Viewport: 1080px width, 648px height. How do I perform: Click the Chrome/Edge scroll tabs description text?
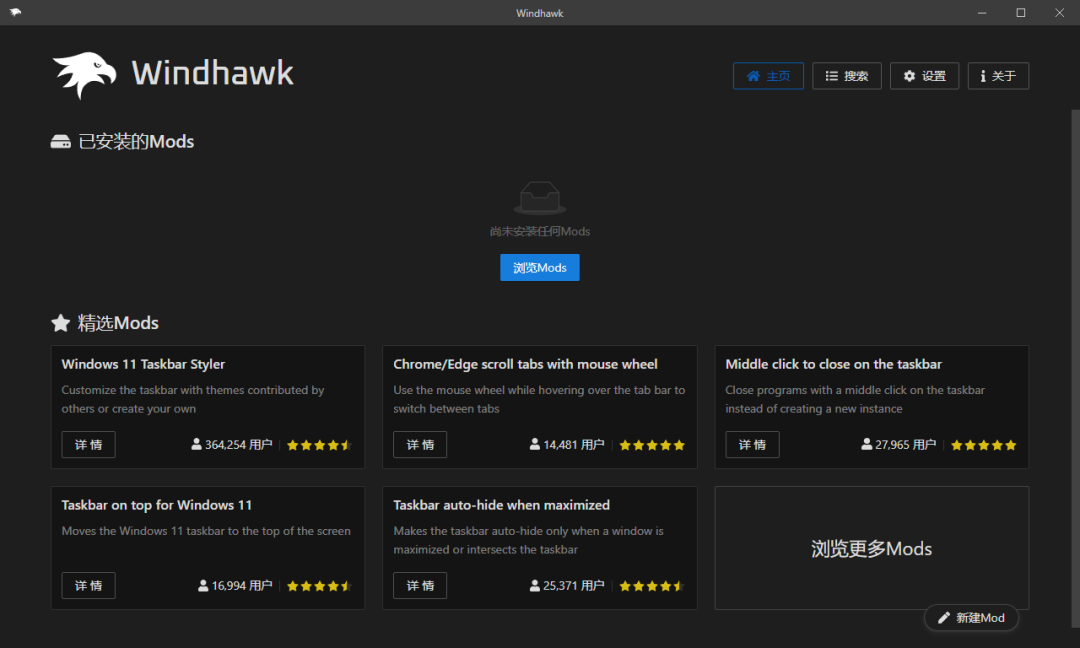(539, 399)
